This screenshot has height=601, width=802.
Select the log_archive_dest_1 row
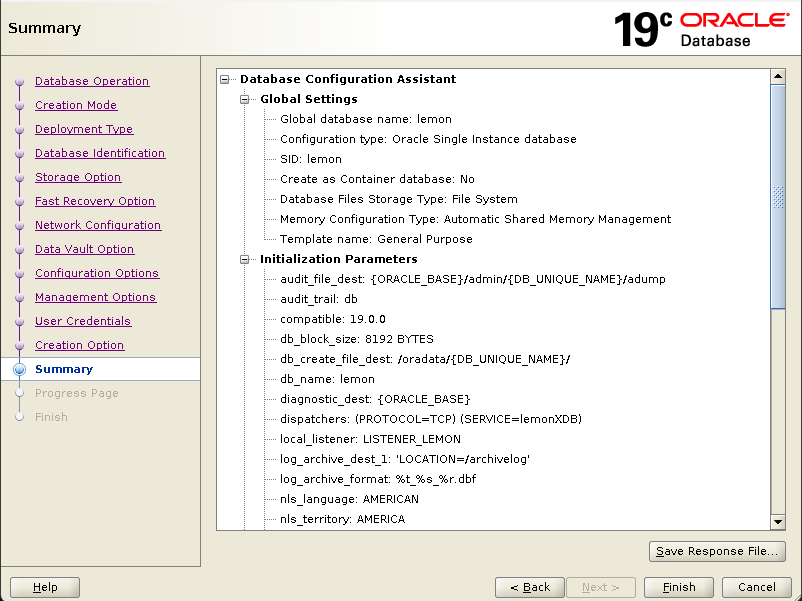pyautogui.click(x=405, y=459)
